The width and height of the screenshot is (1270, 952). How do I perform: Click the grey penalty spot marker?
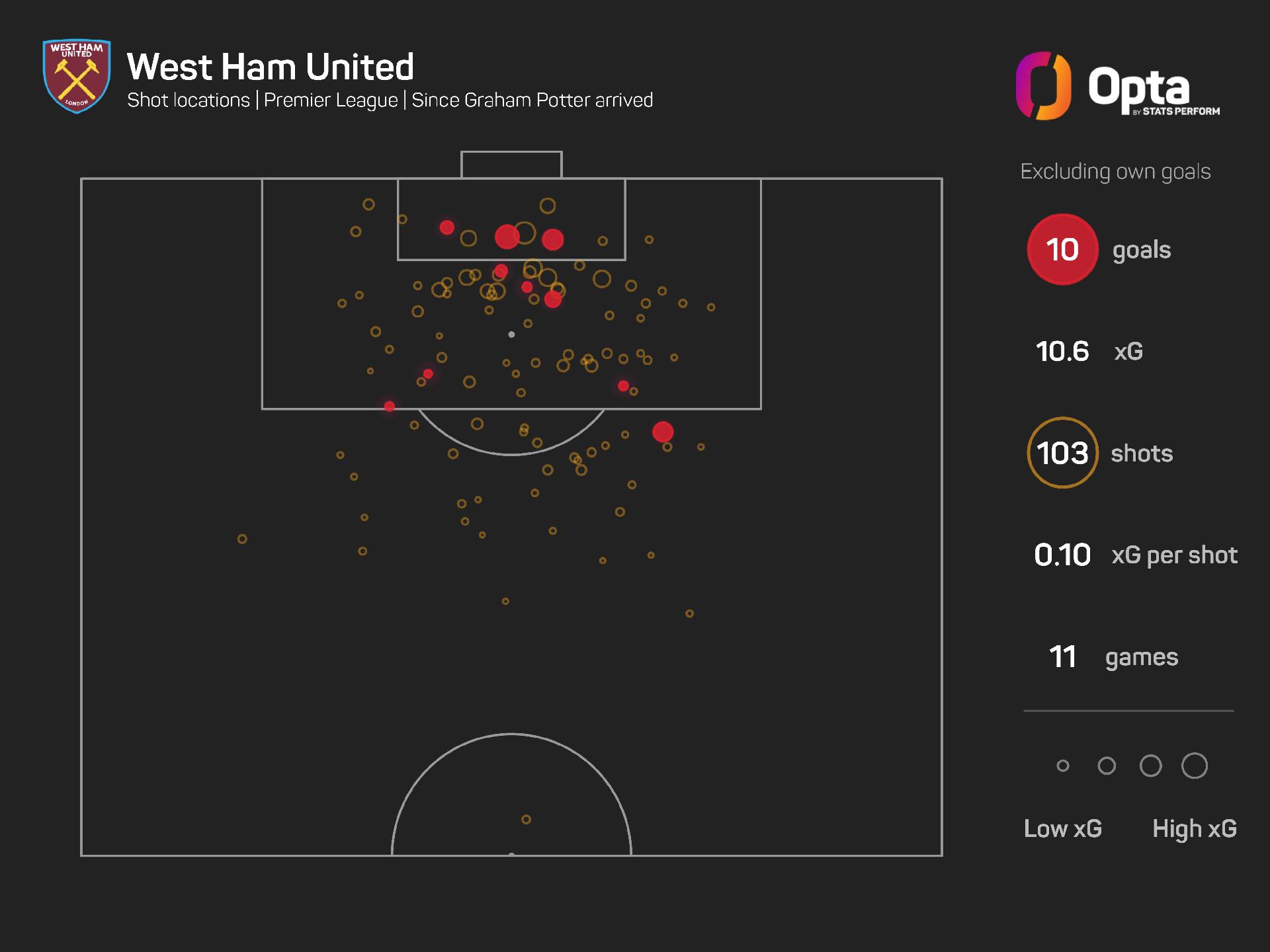511,335
